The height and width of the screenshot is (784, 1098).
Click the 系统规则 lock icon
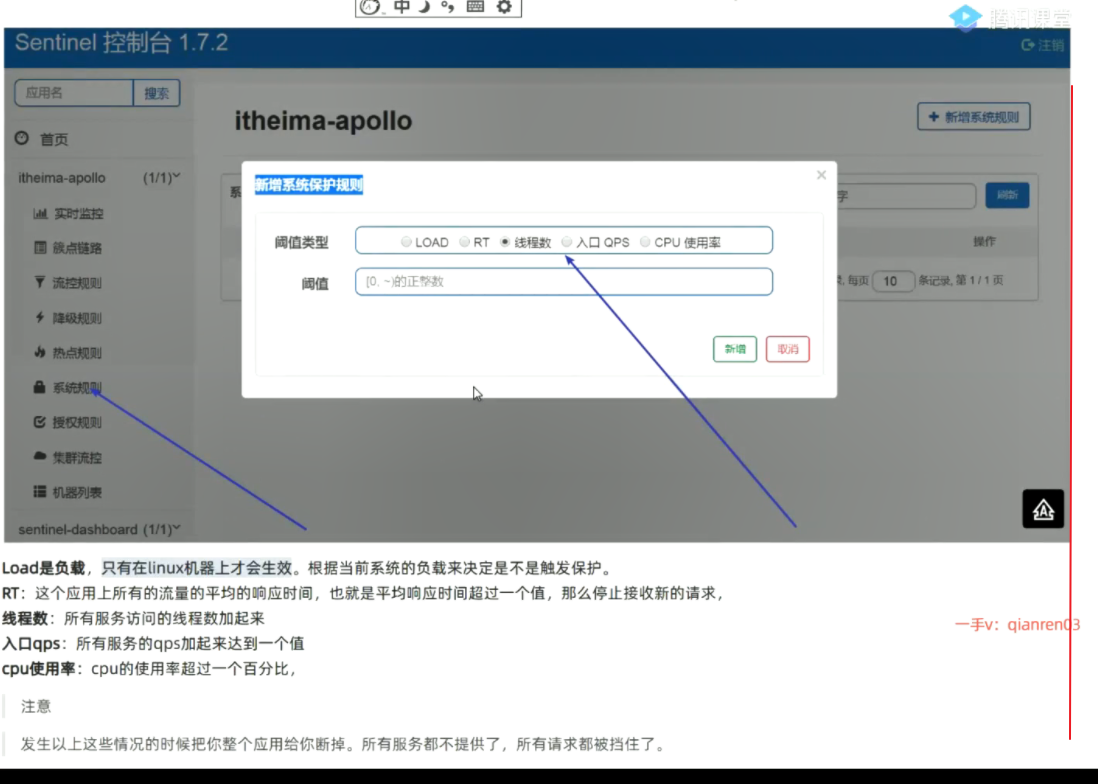click(39, 386)
